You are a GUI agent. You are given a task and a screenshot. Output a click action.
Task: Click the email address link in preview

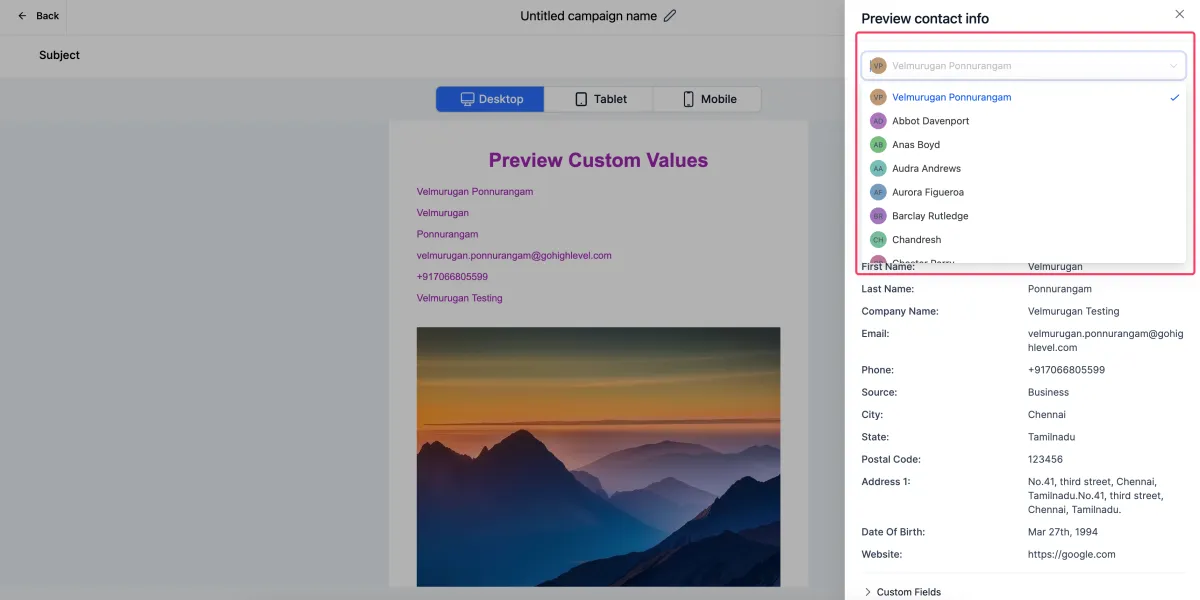[514, 255]
